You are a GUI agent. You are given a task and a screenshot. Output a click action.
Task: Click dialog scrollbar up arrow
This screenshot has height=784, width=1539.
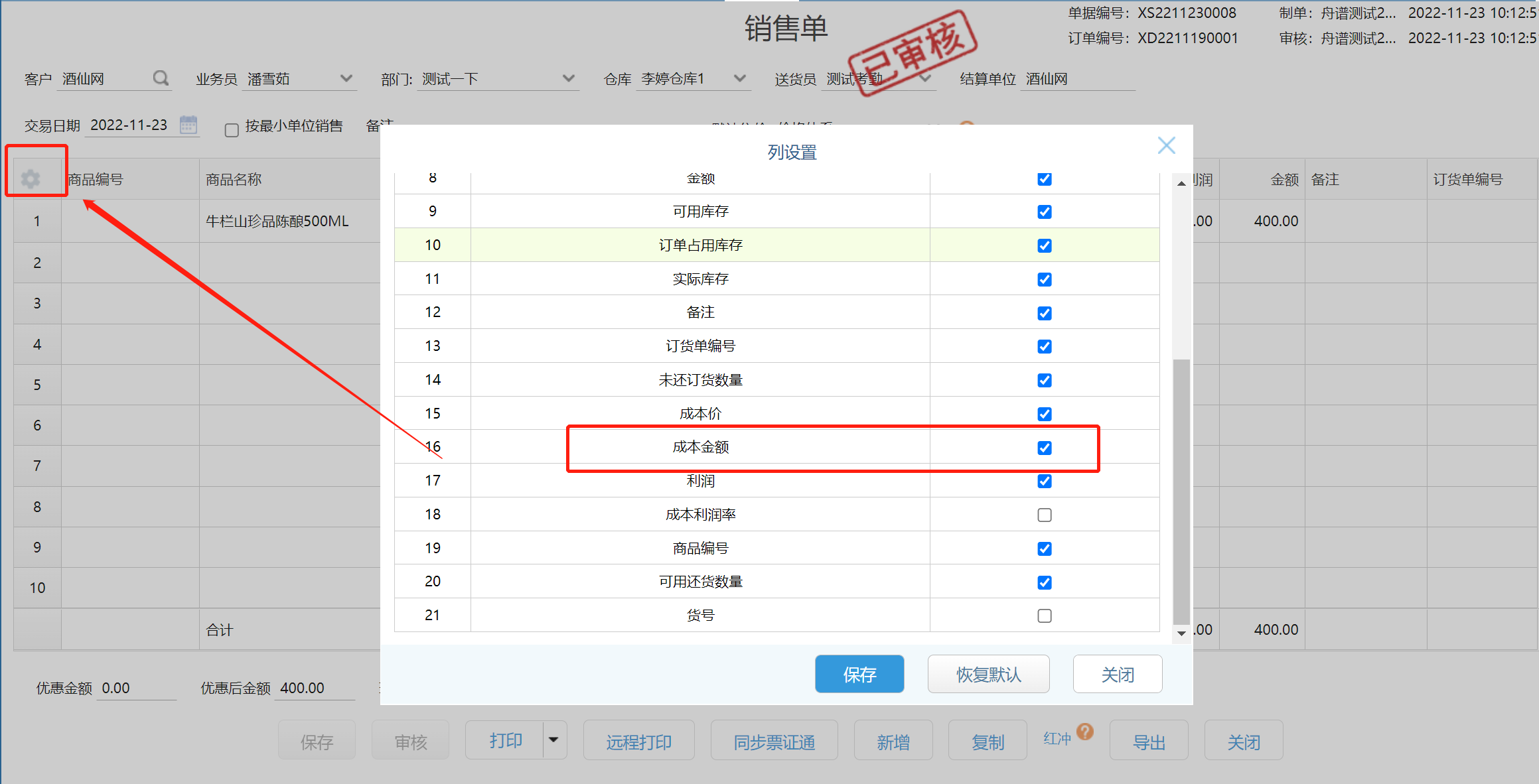1181,183
